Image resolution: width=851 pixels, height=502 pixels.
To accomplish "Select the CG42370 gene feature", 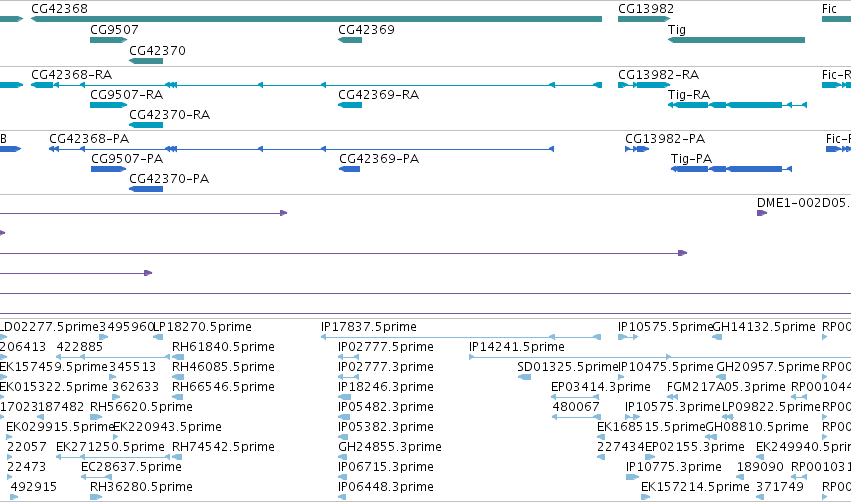I will 146,61.
